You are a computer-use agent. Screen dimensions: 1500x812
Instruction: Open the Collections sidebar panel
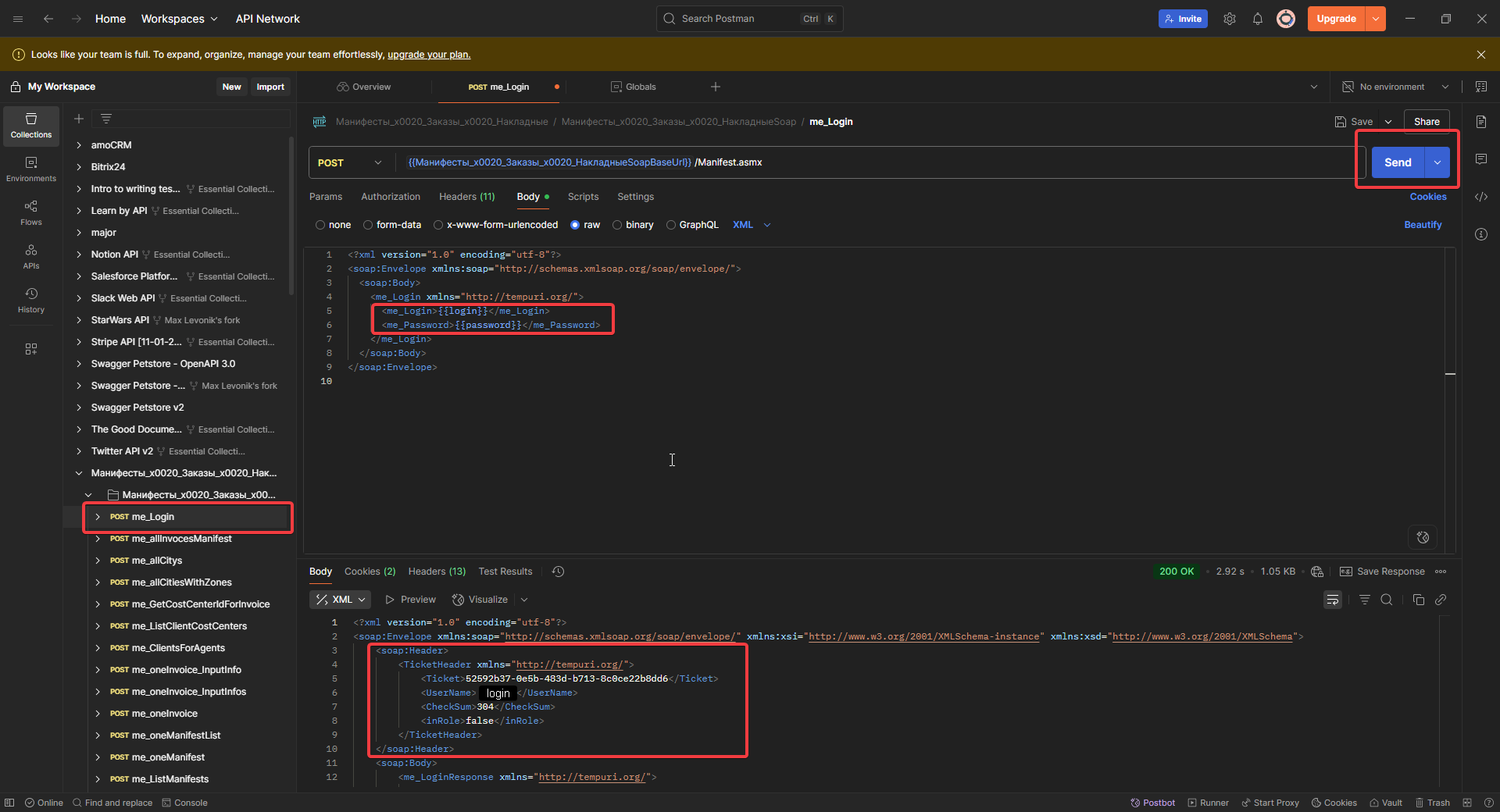click(x=31, y=126)
